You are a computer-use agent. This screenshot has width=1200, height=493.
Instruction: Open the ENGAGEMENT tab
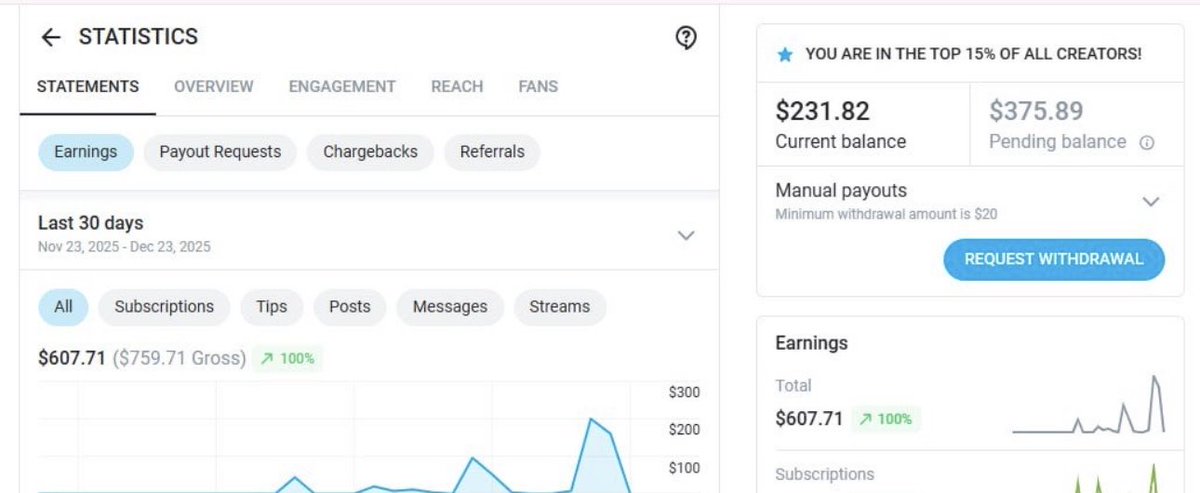click(342, 87)
